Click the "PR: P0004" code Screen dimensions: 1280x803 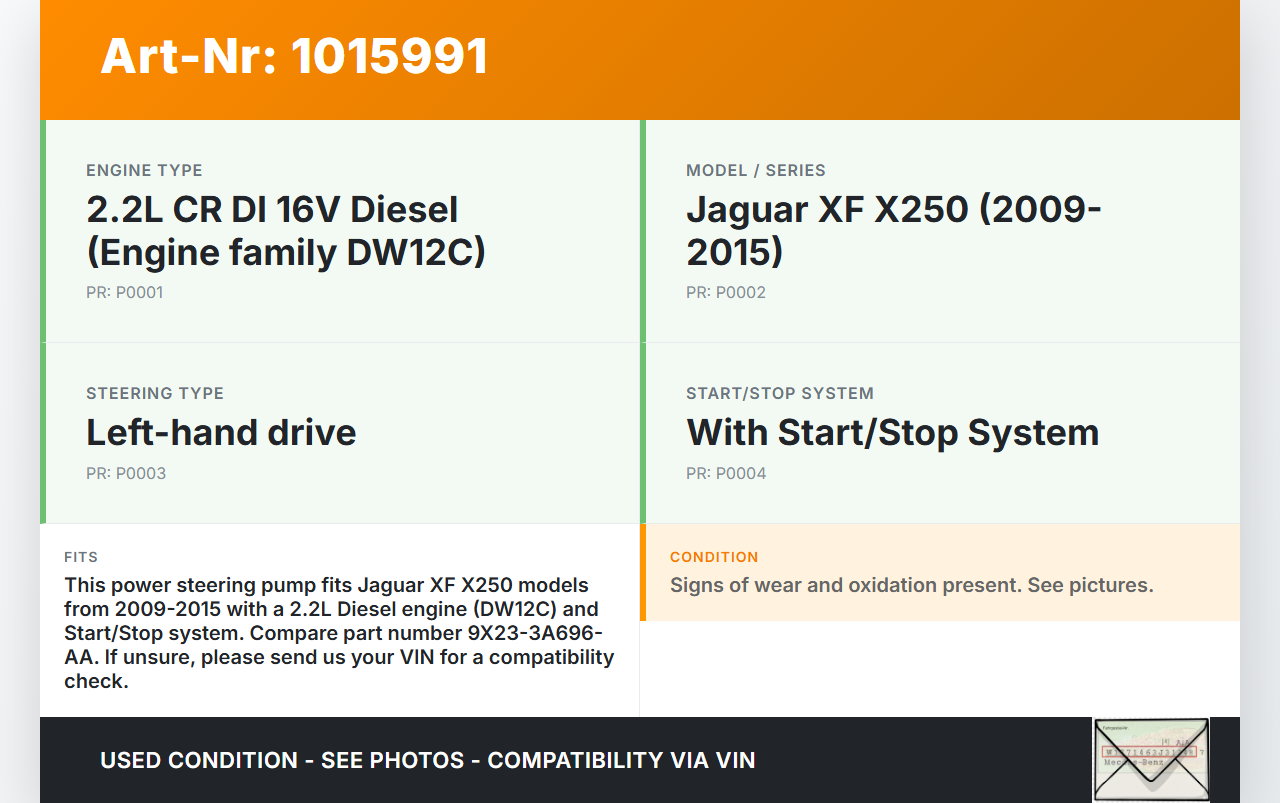pos(726,473)
